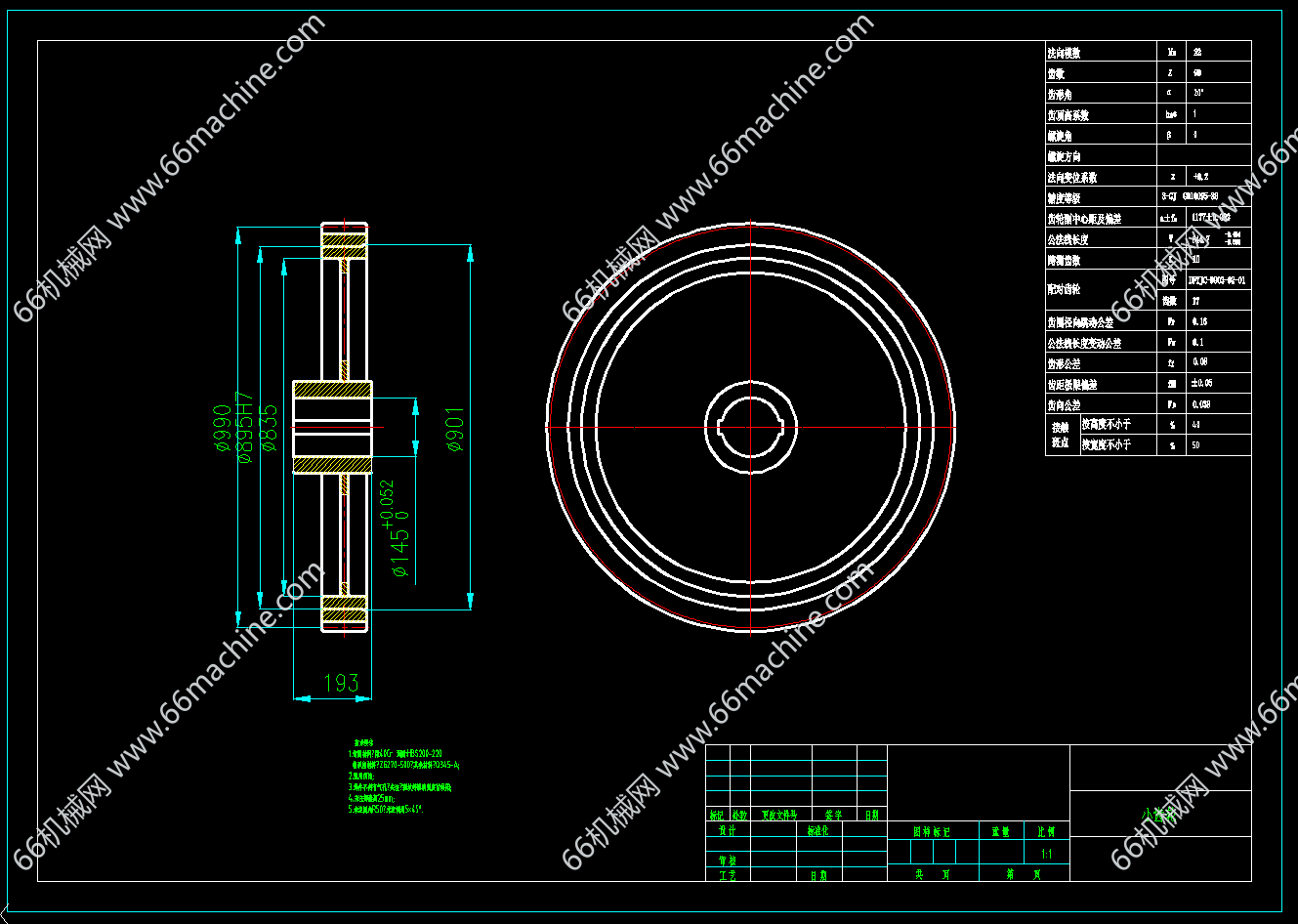The image size is (1298, 924).
Task: Click the "审核" title block label
Action: click(x=727, y=861)
